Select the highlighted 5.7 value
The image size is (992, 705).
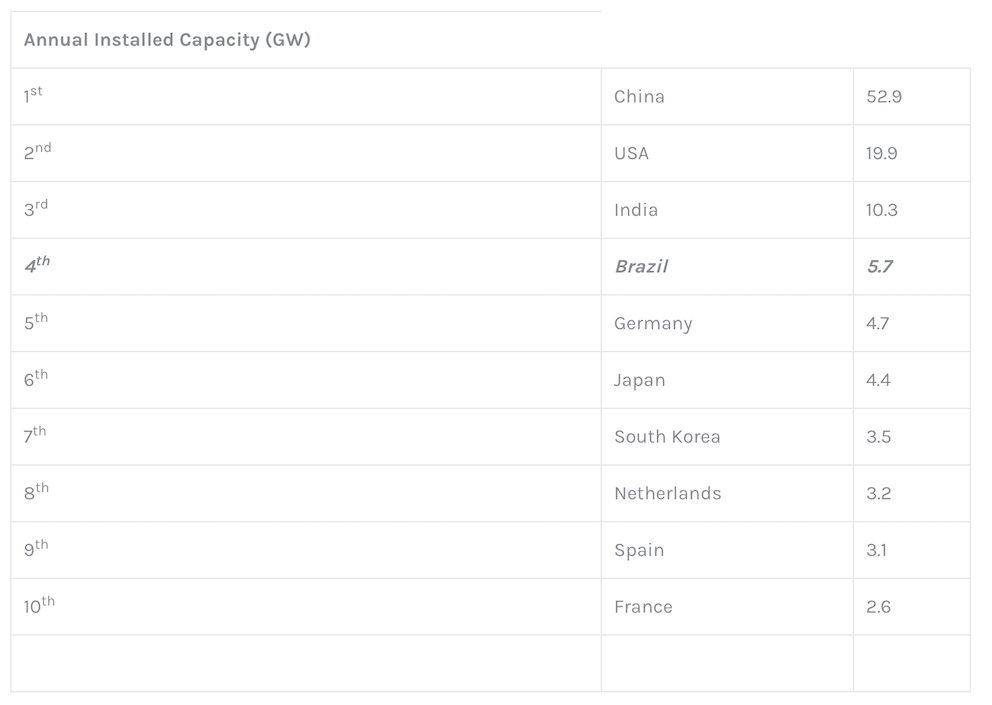point(880,266)
